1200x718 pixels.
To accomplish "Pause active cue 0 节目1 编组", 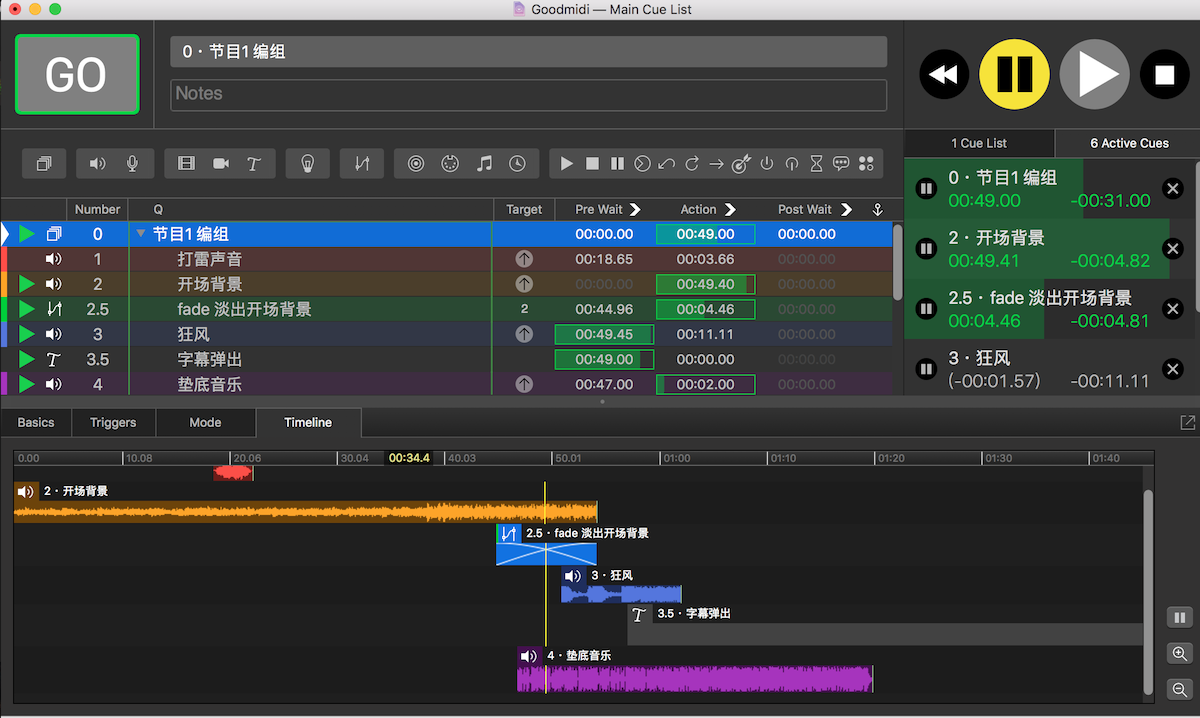I will pos(926,189).
